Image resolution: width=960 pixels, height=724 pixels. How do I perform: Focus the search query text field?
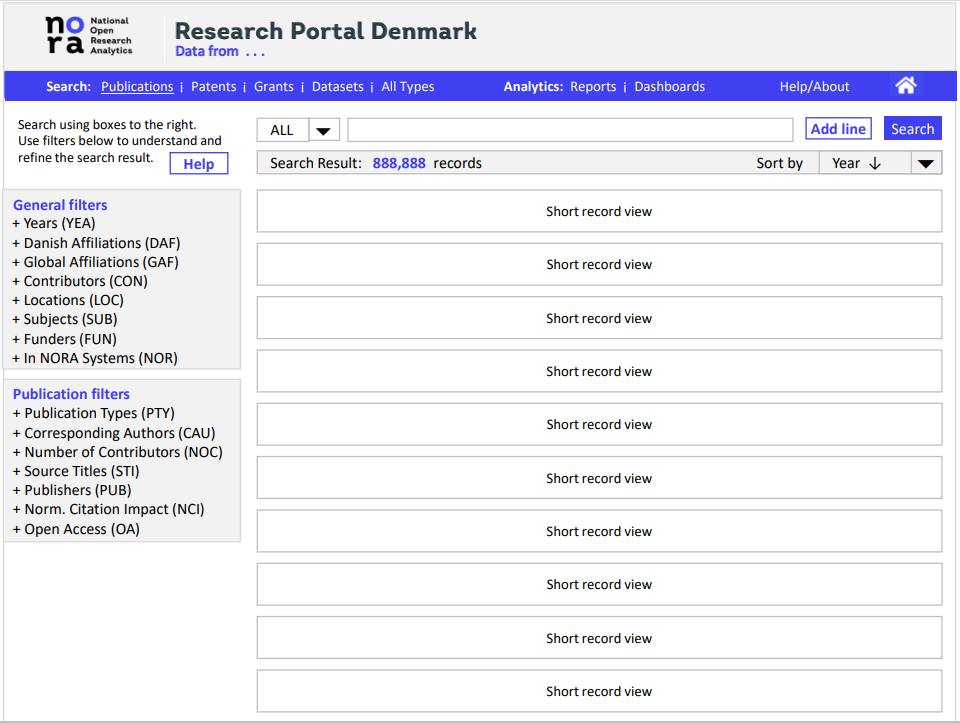(x=569, y=130)
